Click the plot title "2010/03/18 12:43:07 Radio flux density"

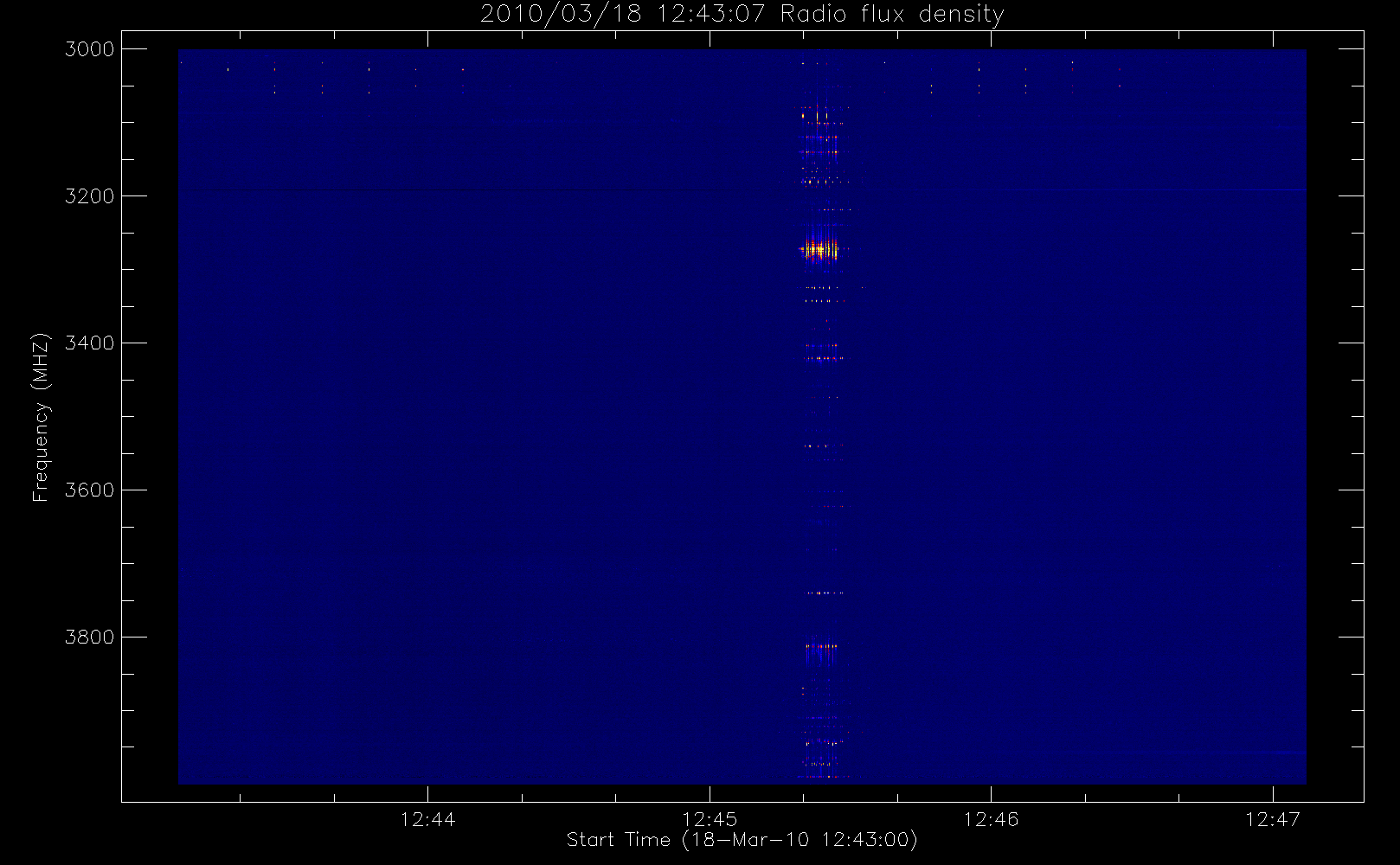[742, 14]
